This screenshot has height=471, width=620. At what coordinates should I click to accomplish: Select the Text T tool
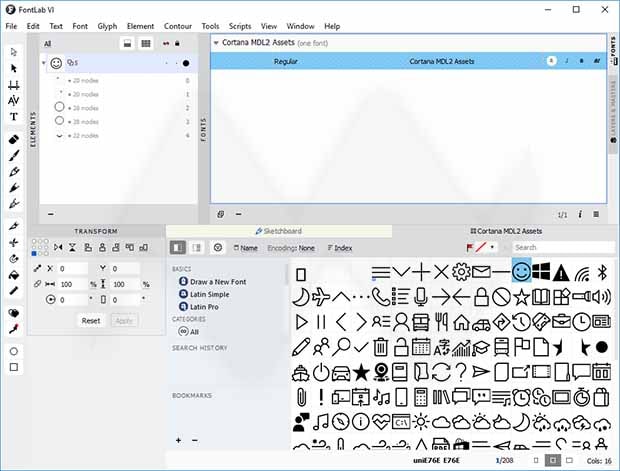(x=13, y=117)
